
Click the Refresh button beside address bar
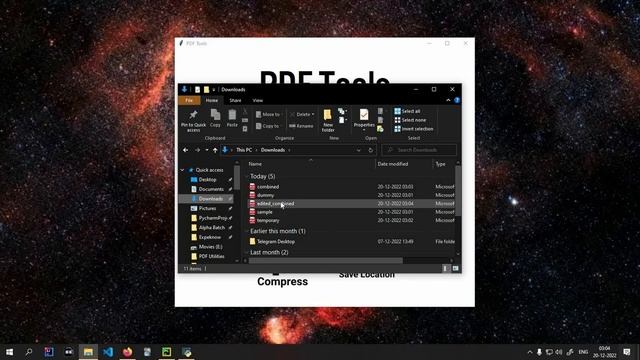pyautogui.click(x=371, y=150)
